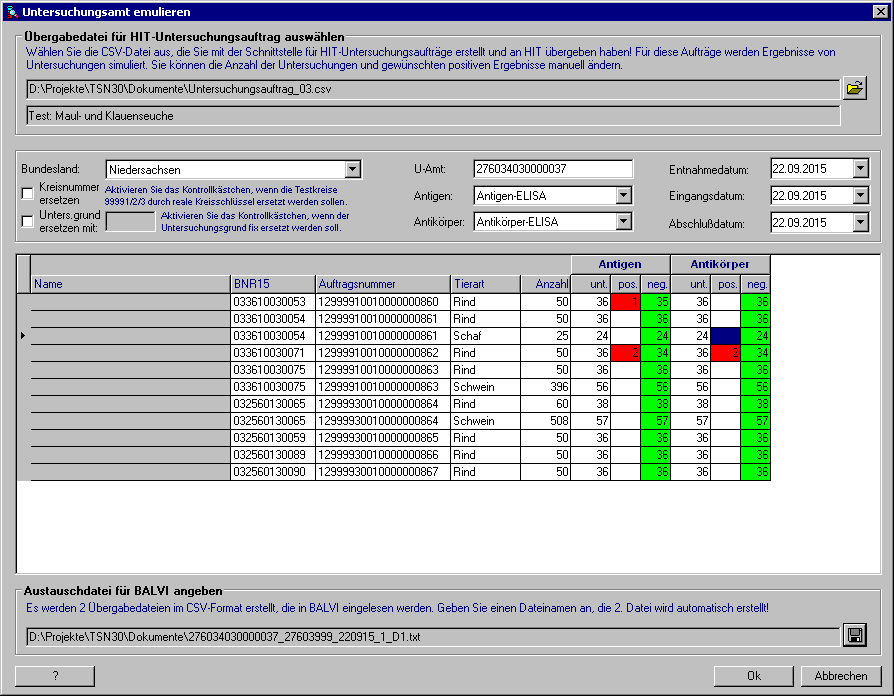The width and height of the screenshot is (894, 696).
Task: Select red Antikörper pos. cell showing 2
Action: (725, 353)
